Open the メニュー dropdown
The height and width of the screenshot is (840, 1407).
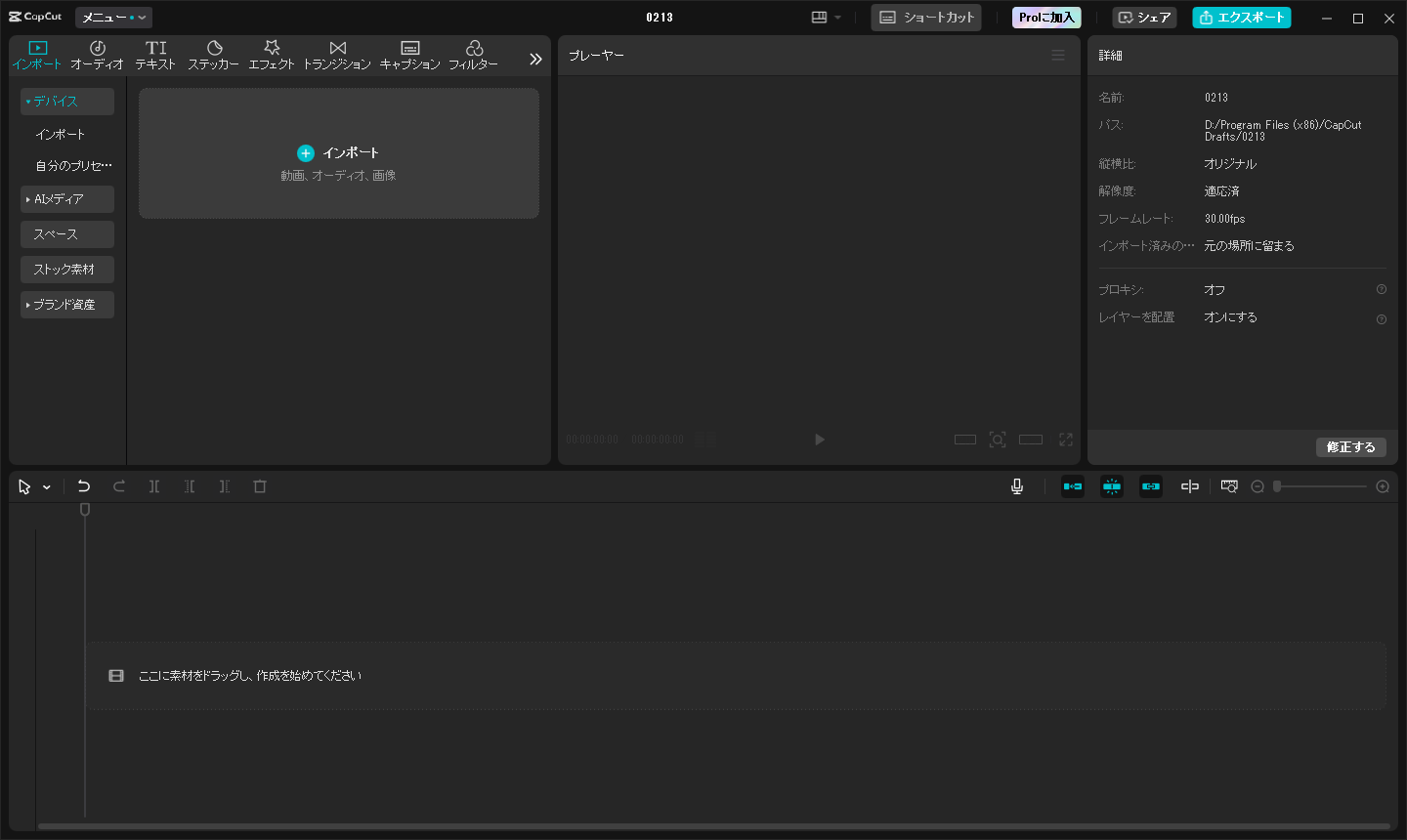point(113,18)
